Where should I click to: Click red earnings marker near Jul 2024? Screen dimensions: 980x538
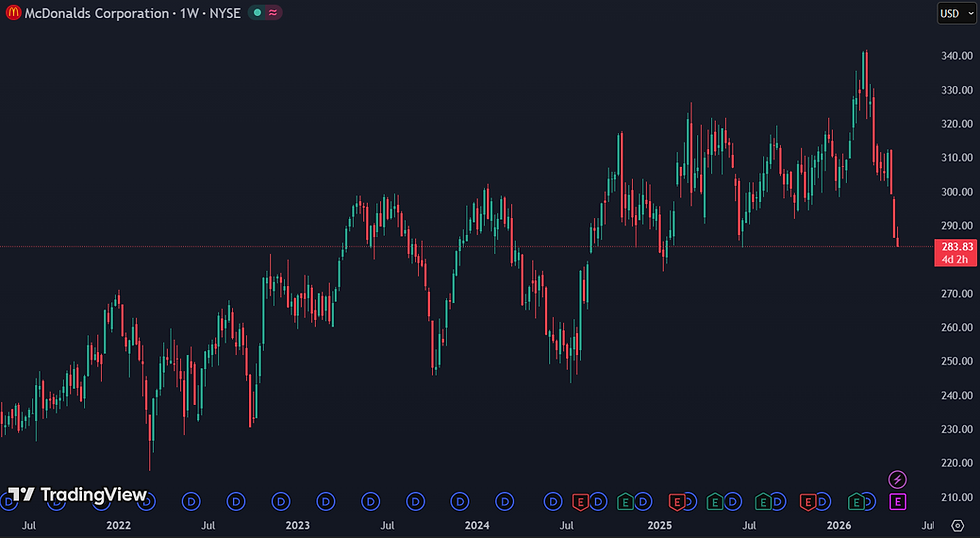point(581,501)
